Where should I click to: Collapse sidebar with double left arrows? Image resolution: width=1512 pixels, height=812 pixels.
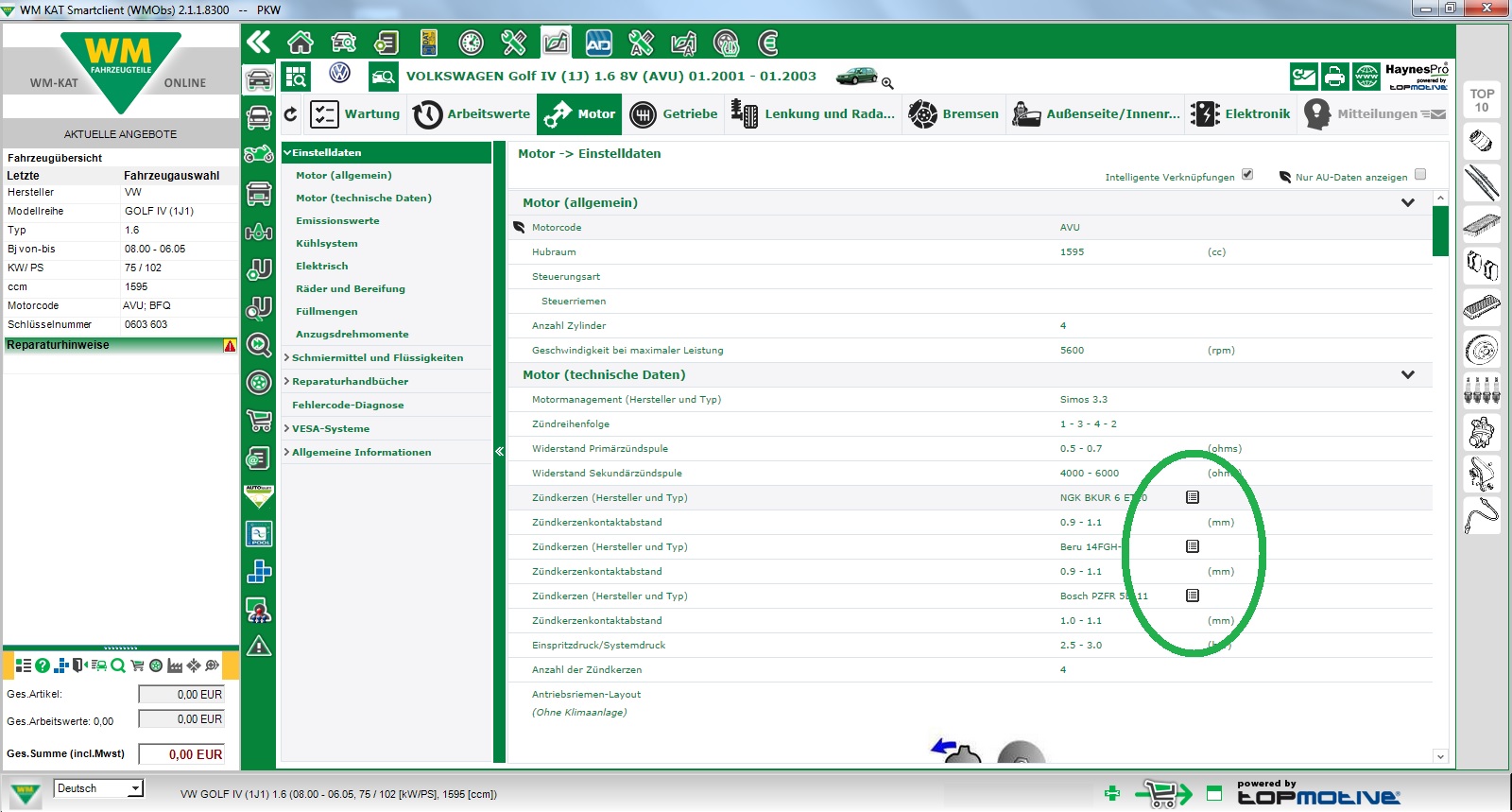pos(259,42)
